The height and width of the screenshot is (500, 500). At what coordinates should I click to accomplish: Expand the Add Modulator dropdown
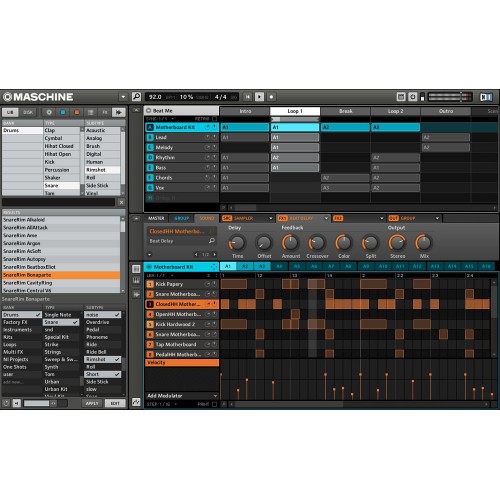coord(215,396)
